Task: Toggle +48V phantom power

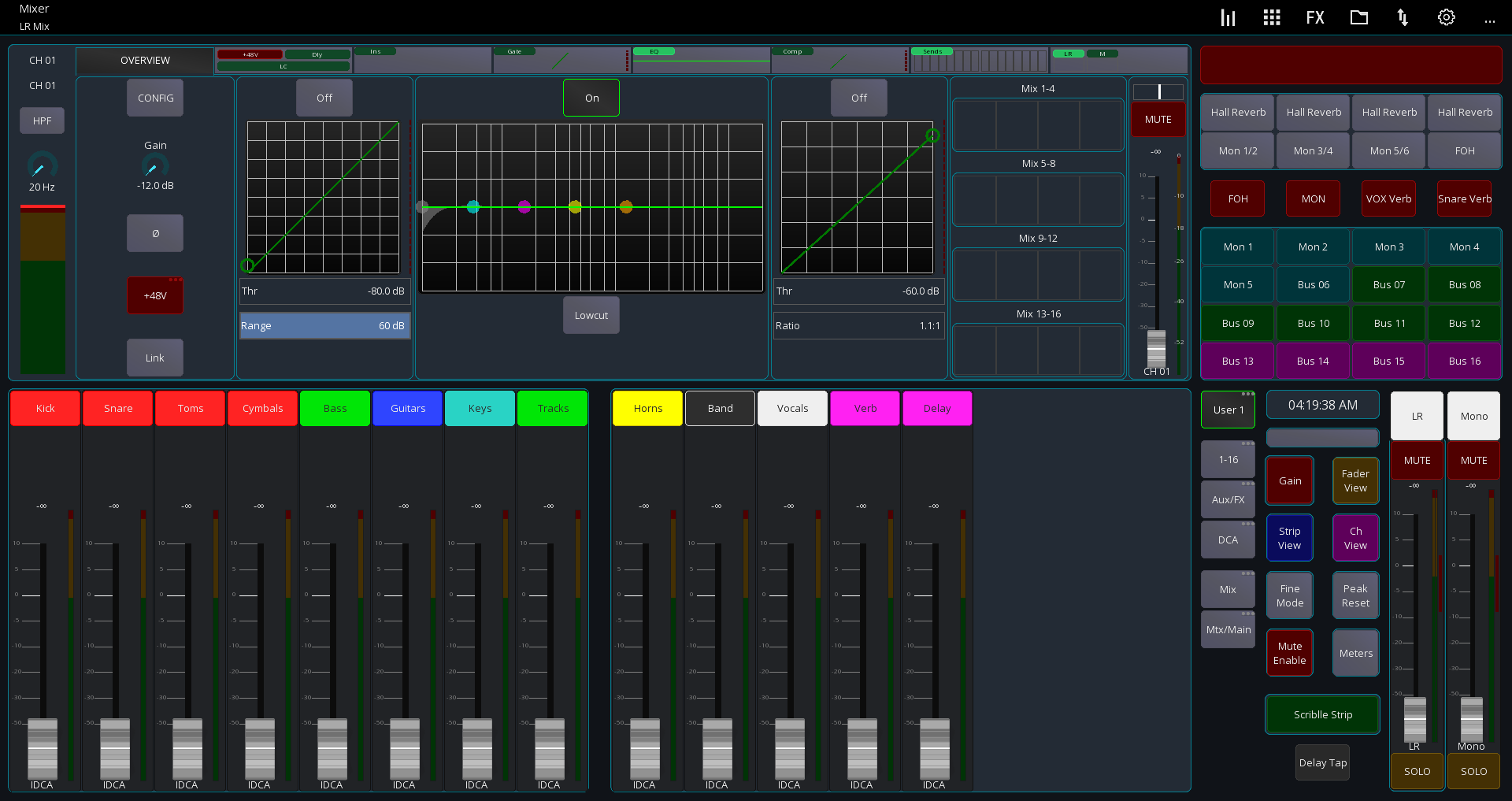Action: pyautogui.click(x=155, y=295)
